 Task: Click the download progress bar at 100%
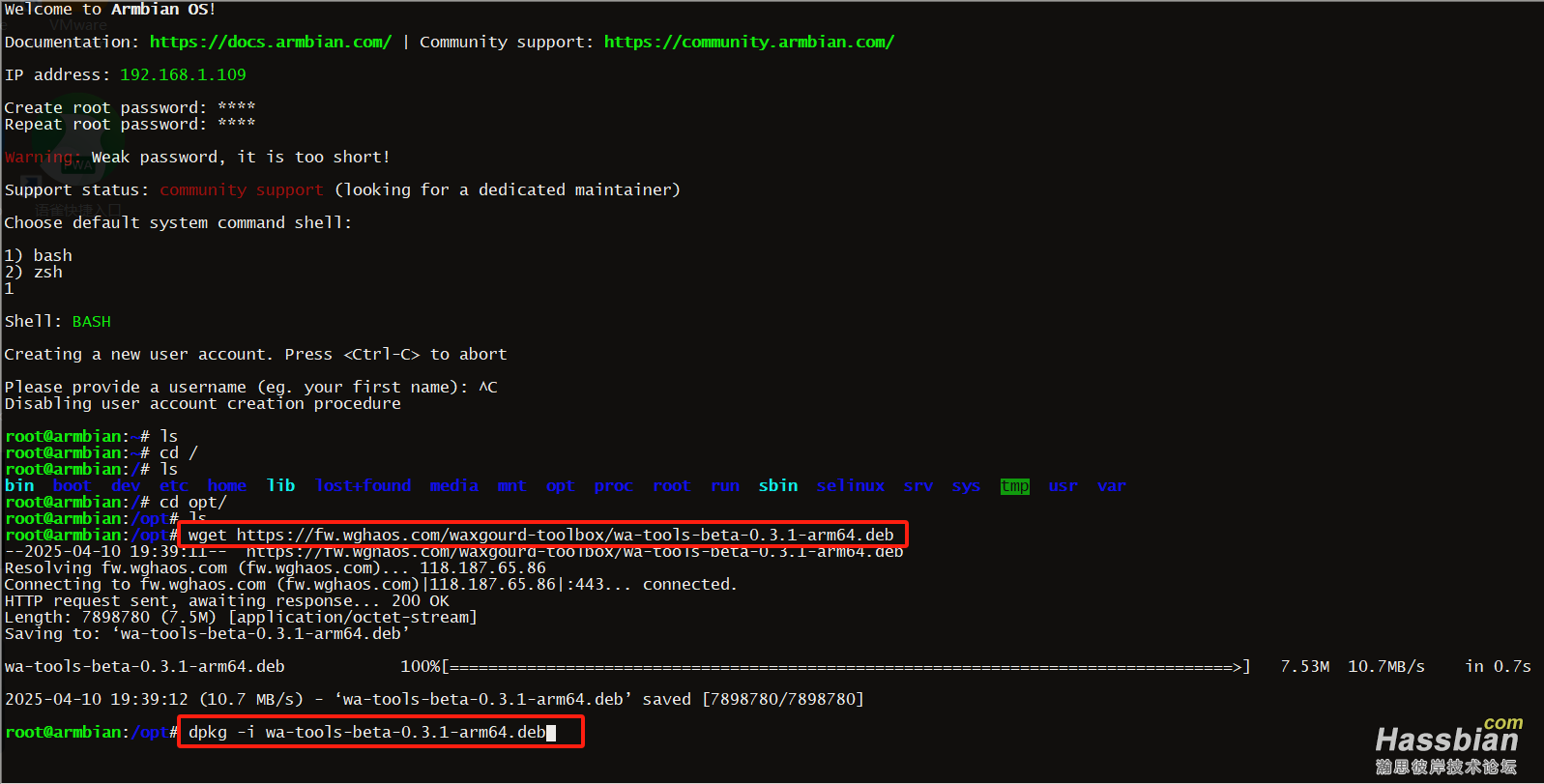coord(846,666)
